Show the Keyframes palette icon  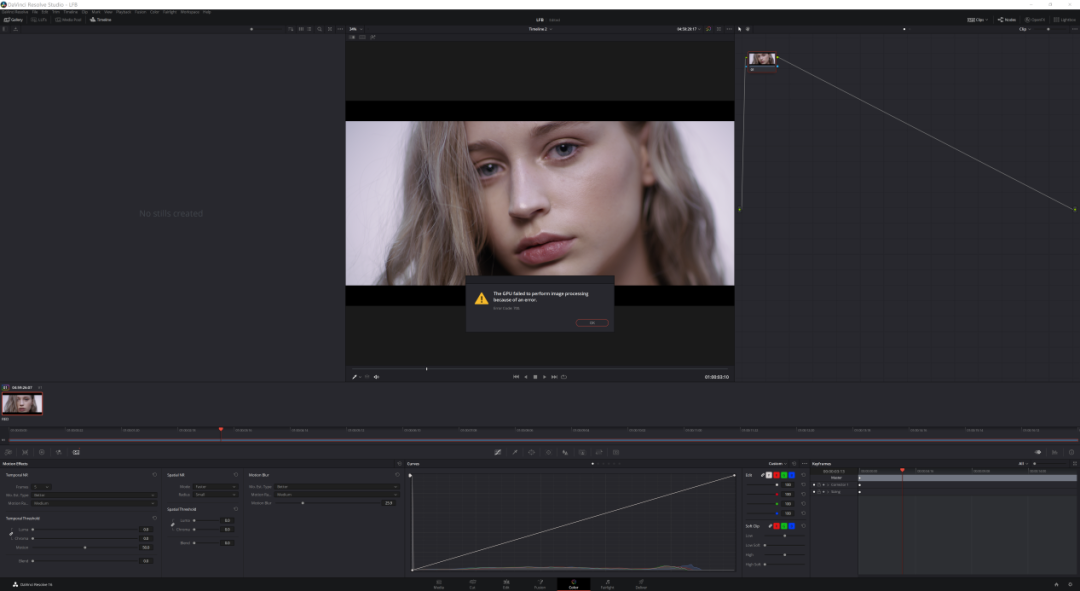[x=1037, y=453]
